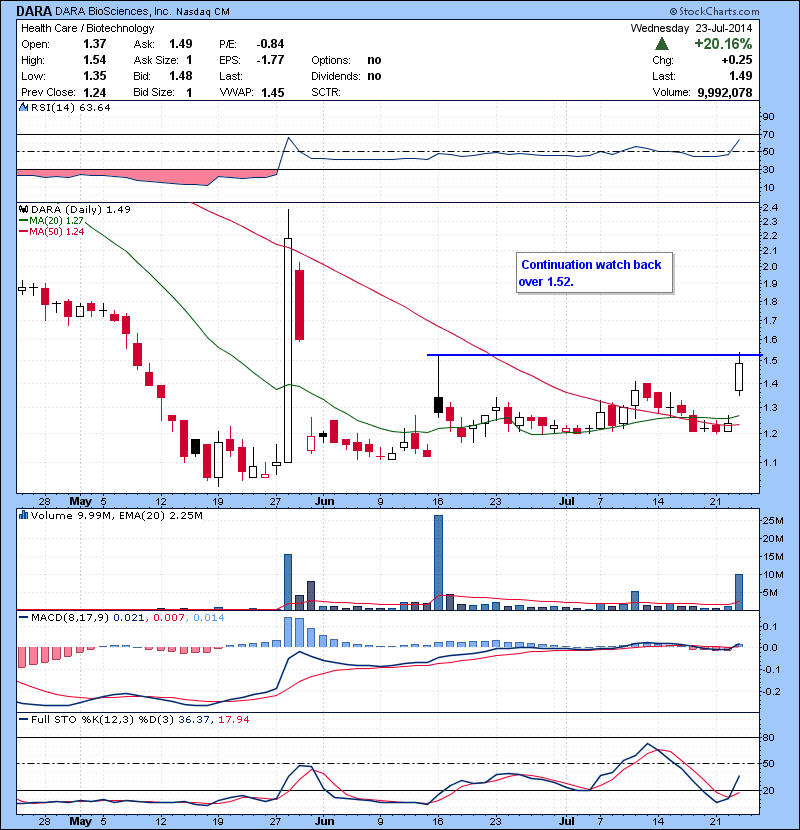800x830 pixels.
Task: Click the MACD -0.2 scale label
Action: 771,691
